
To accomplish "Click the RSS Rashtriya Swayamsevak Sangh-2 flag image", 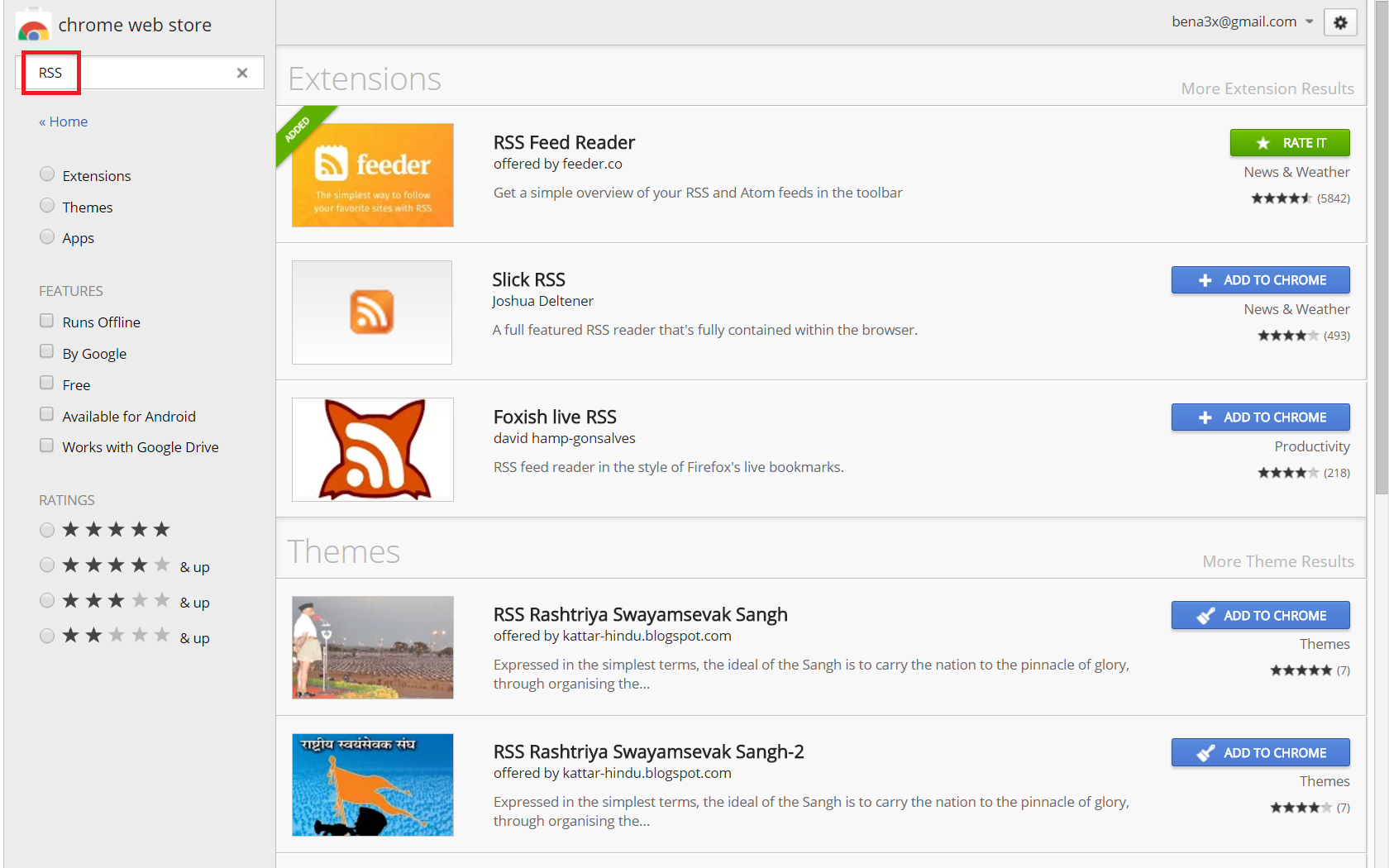I will pos(372,785).
